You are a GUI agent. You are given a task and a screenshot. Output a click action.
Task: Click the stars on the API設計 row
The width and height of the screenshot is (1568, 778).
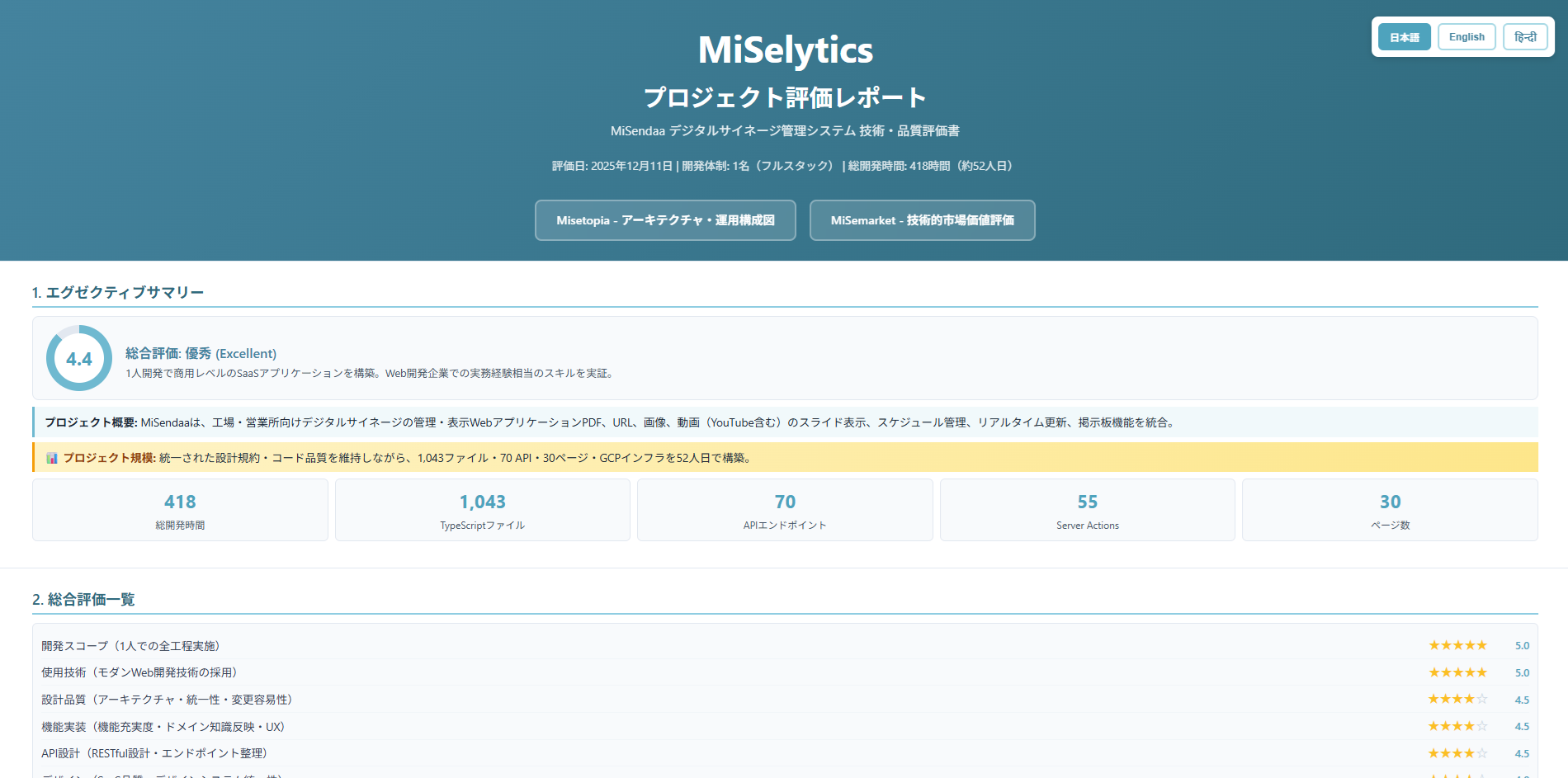1457,753
